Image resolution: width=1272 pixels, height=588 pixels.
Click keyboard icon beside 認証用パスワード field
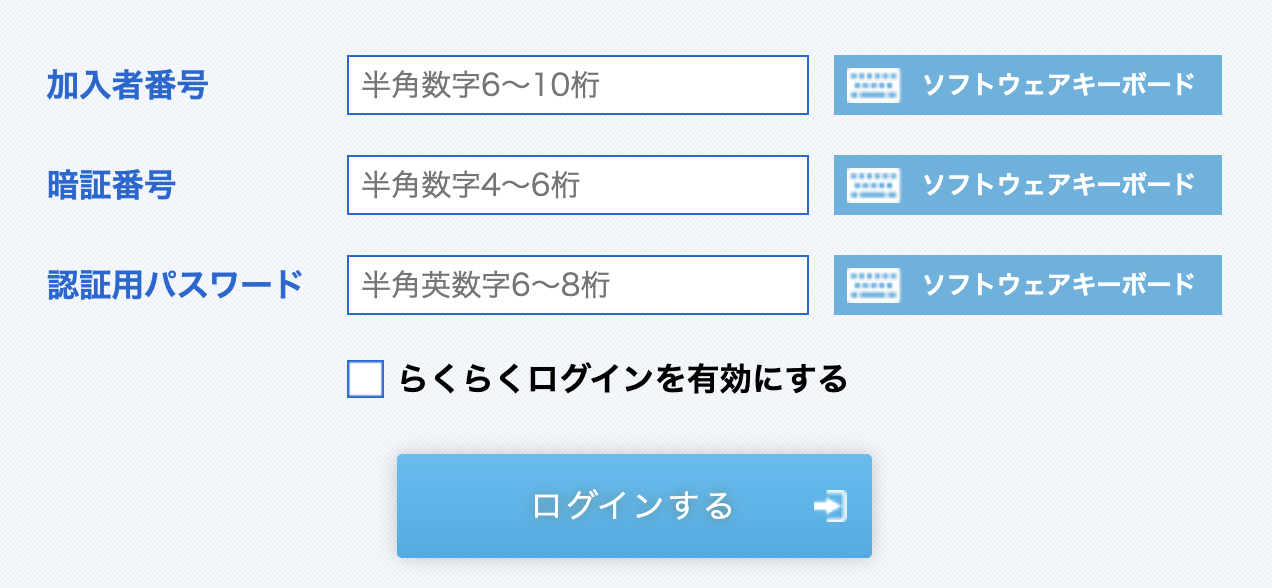pyautogui.click(x=873, y=285)
